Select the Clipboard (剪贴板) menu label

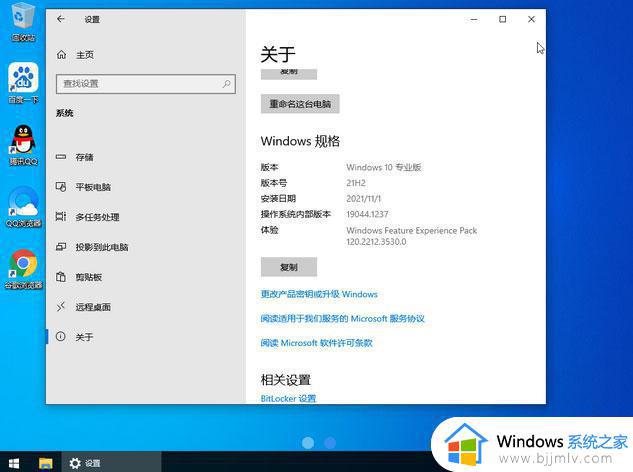pyautogui.click(x=89, y=277)
